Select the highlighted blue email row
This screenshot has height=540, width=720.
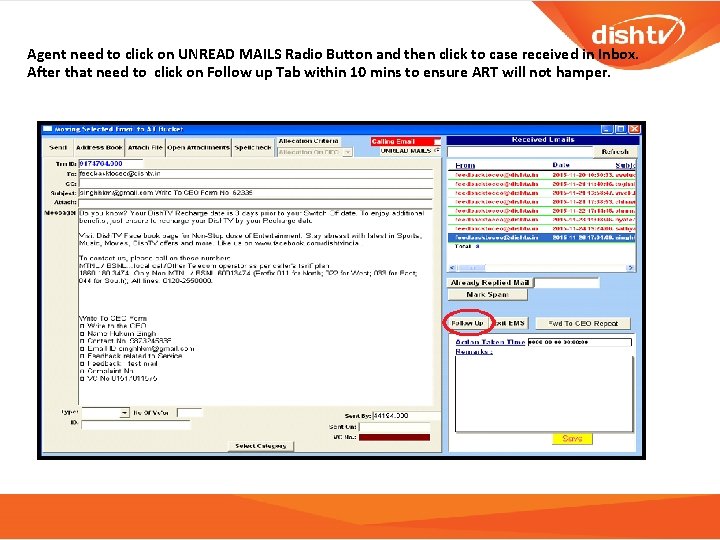pyautogui.click(x=542, y=237)
